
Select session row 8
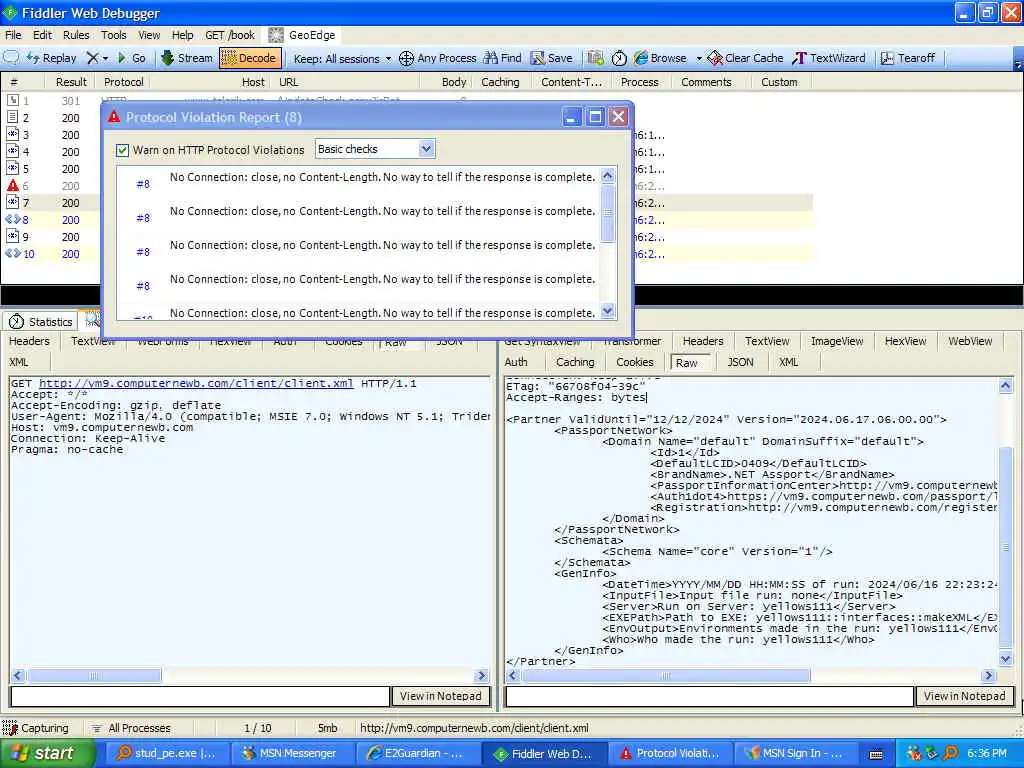point(50,220)
